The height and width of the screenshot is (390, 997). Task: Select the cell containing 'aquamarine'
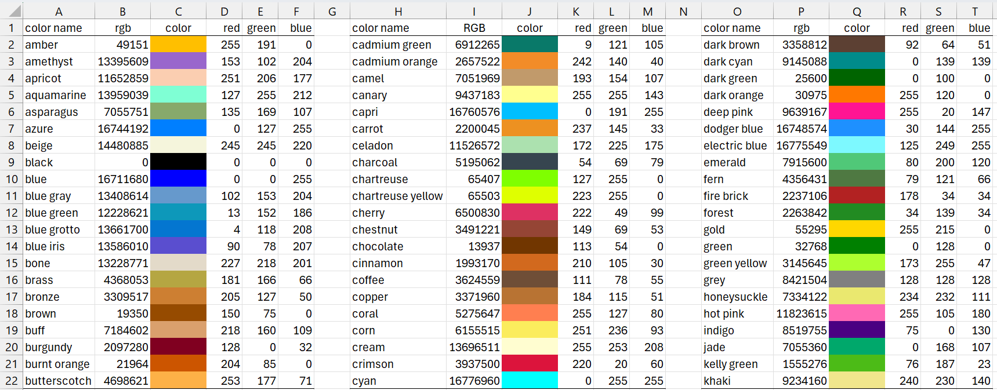click(58, 95)
